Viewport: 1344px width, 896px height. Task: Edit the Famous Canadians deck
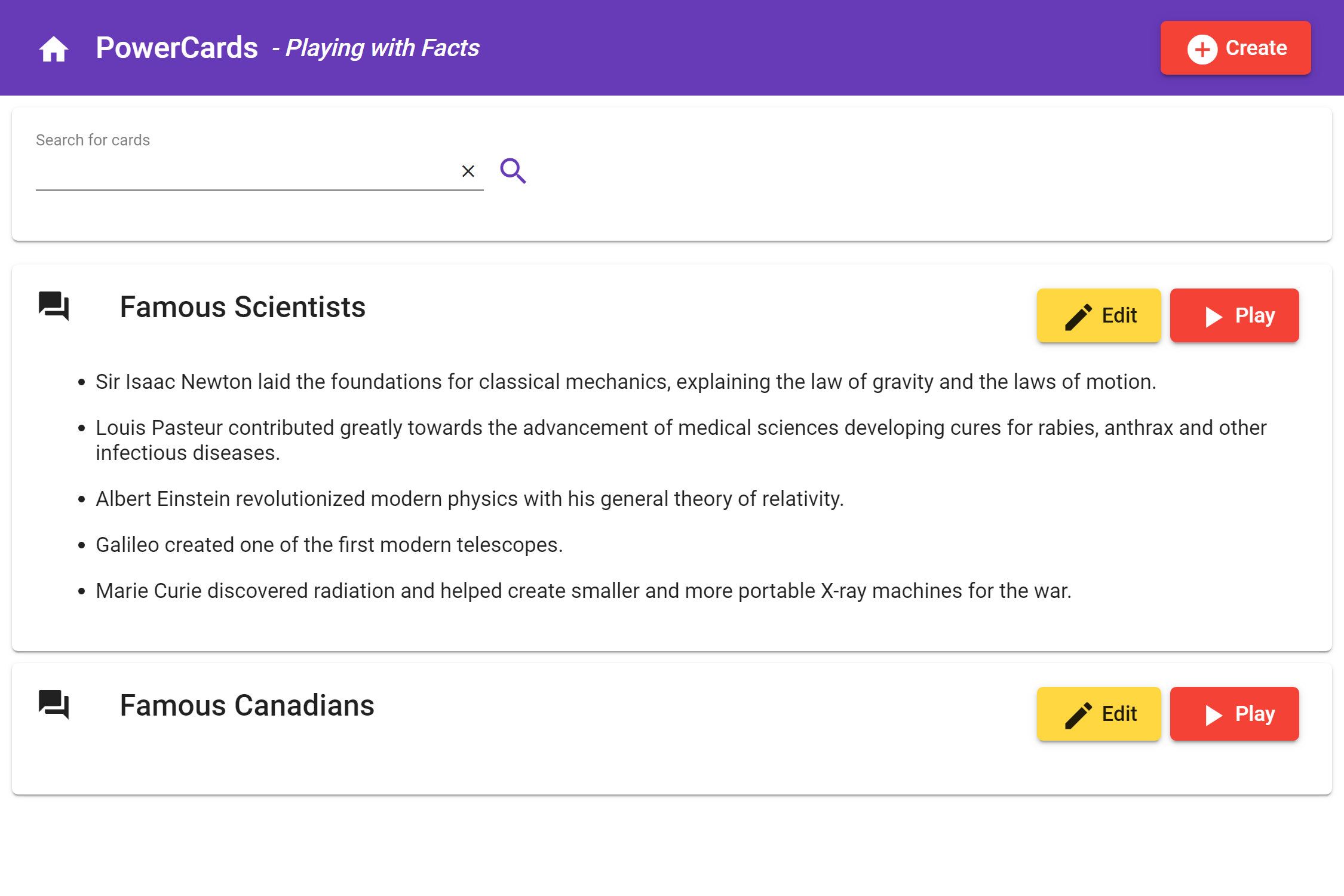click(x=1099, y=714)
